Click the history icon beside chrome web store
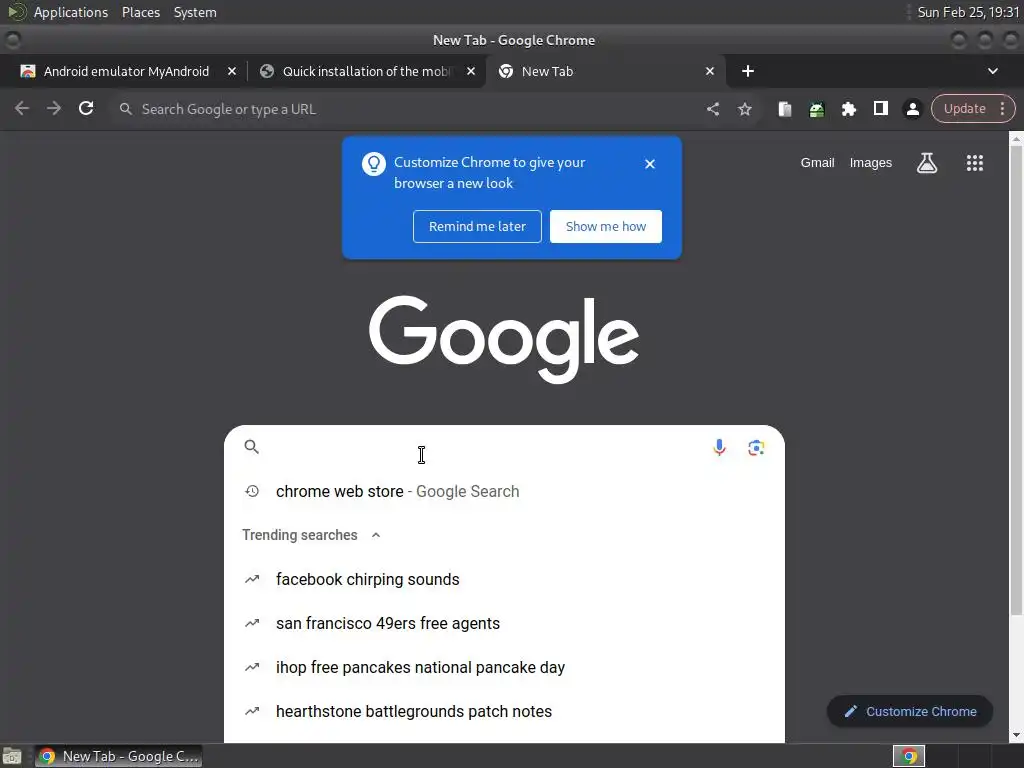Viewport: 1024px width, 768px height. 252,491
